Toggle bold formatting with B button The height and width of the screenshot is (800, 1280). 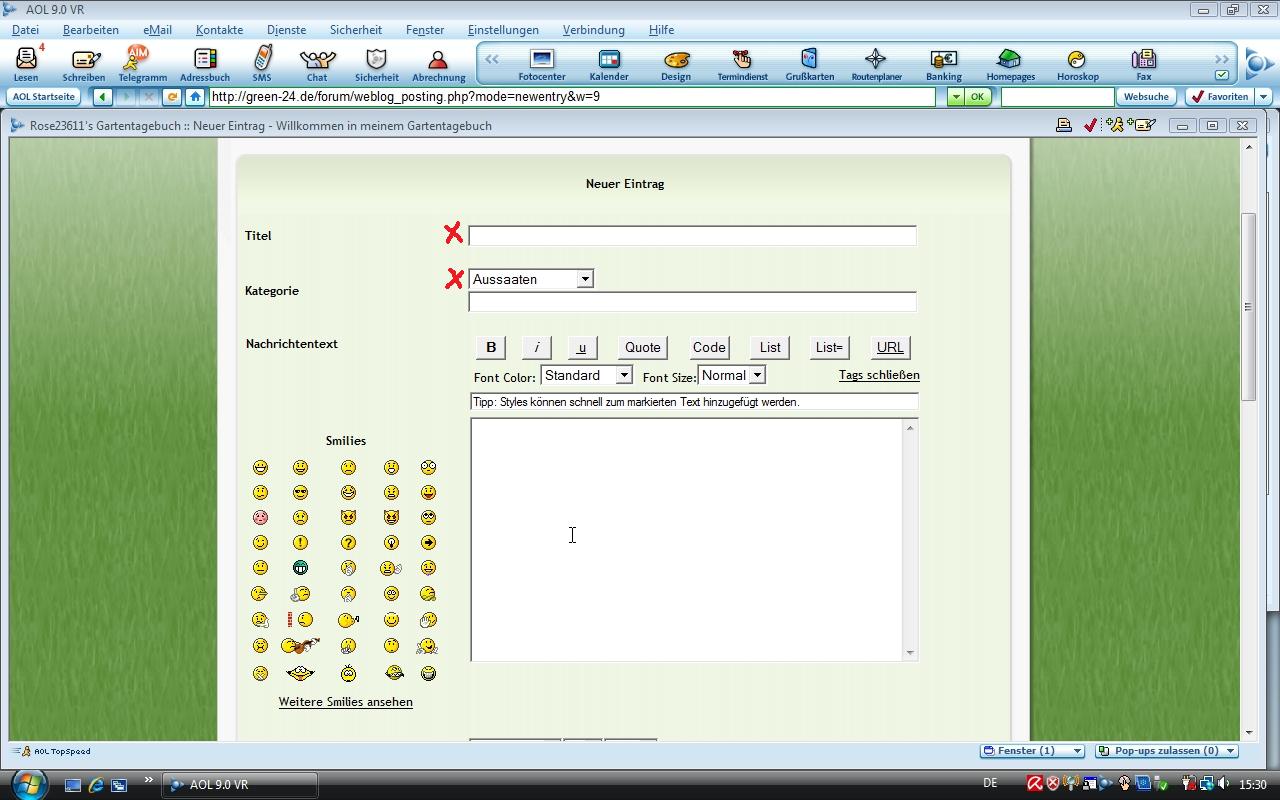click(x=491, y=347)
